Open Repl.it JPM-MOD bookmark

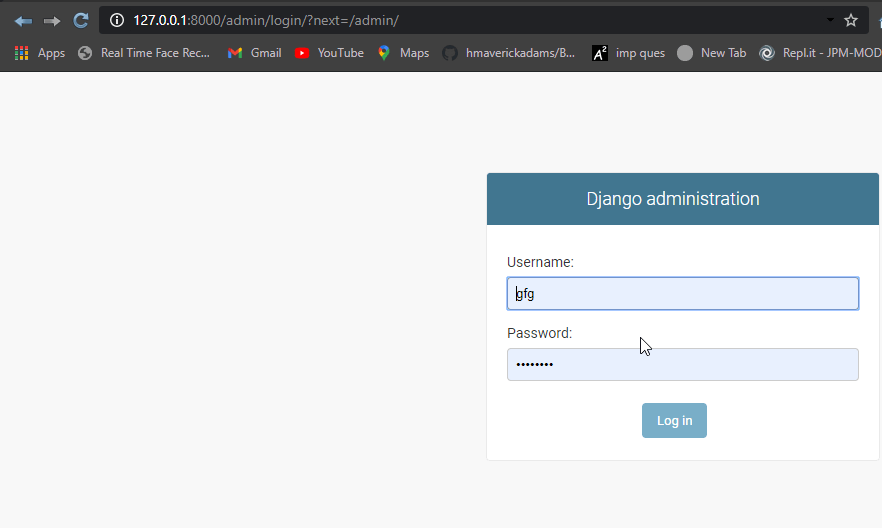tap(821, 53)
